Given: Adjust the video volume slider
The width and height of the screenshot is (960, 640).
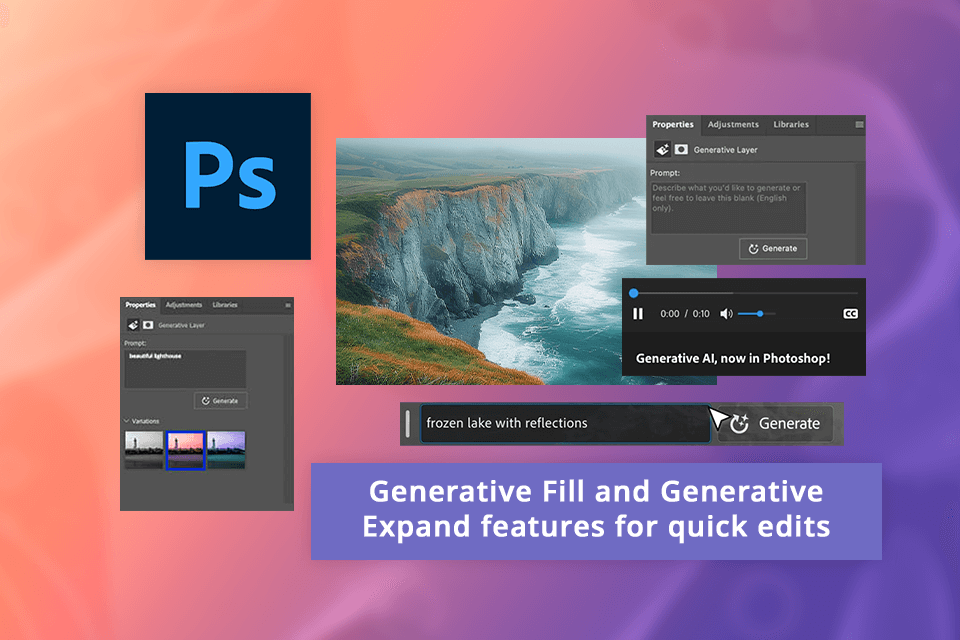Looking at the screenshot, I should pos(757,314).
